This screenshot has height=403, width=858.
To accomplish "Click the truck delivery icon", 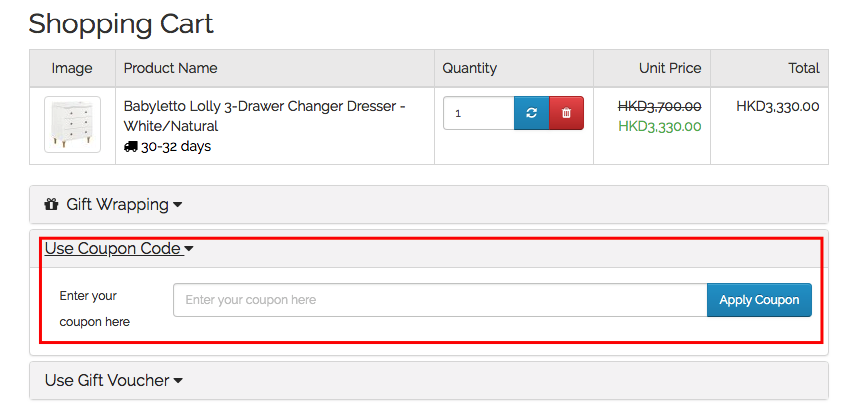I will coord(130,147).
